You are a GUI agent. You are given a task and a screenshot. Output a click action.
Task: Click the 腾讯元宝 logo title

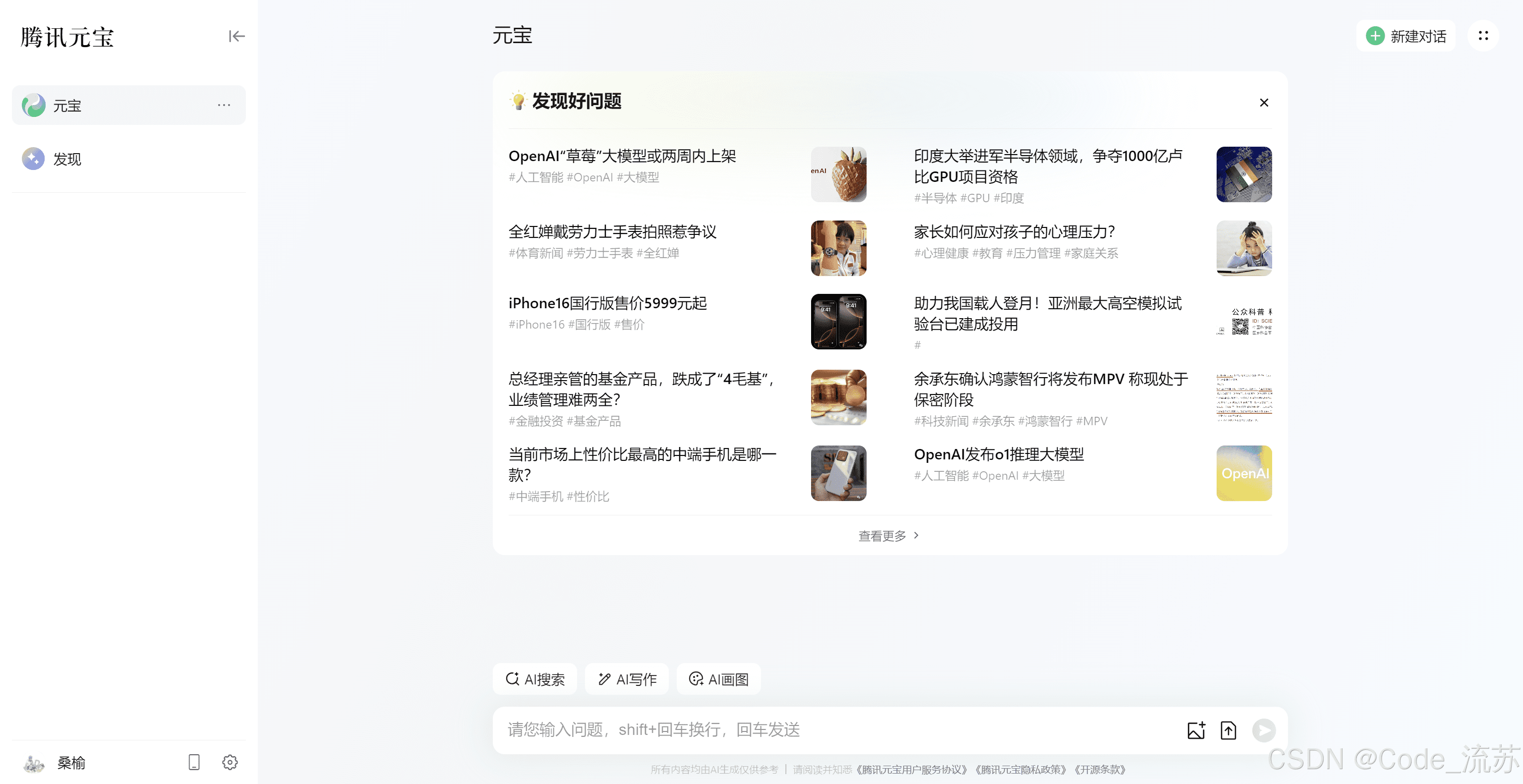click(x=67, y=37)
